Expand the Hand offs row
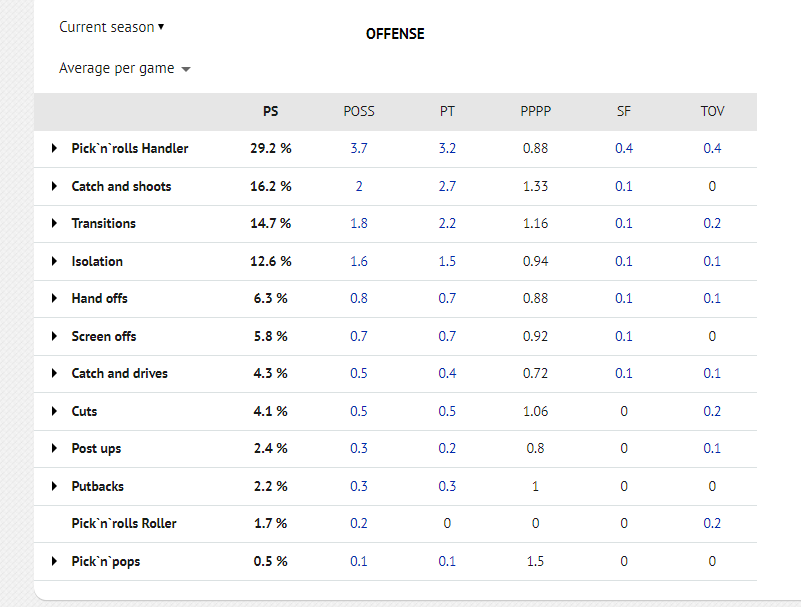 pyautogui.click(x=54, y=298)
